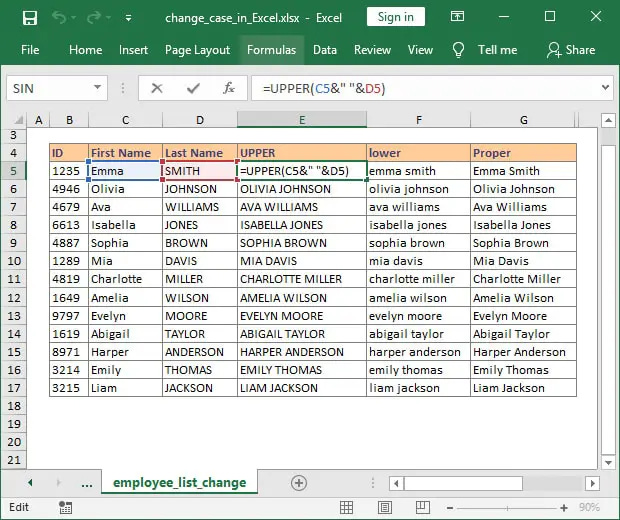This screenshot has height=520, width=620.
Task: Switch to the Insert tab
Action: coord(133,50)
